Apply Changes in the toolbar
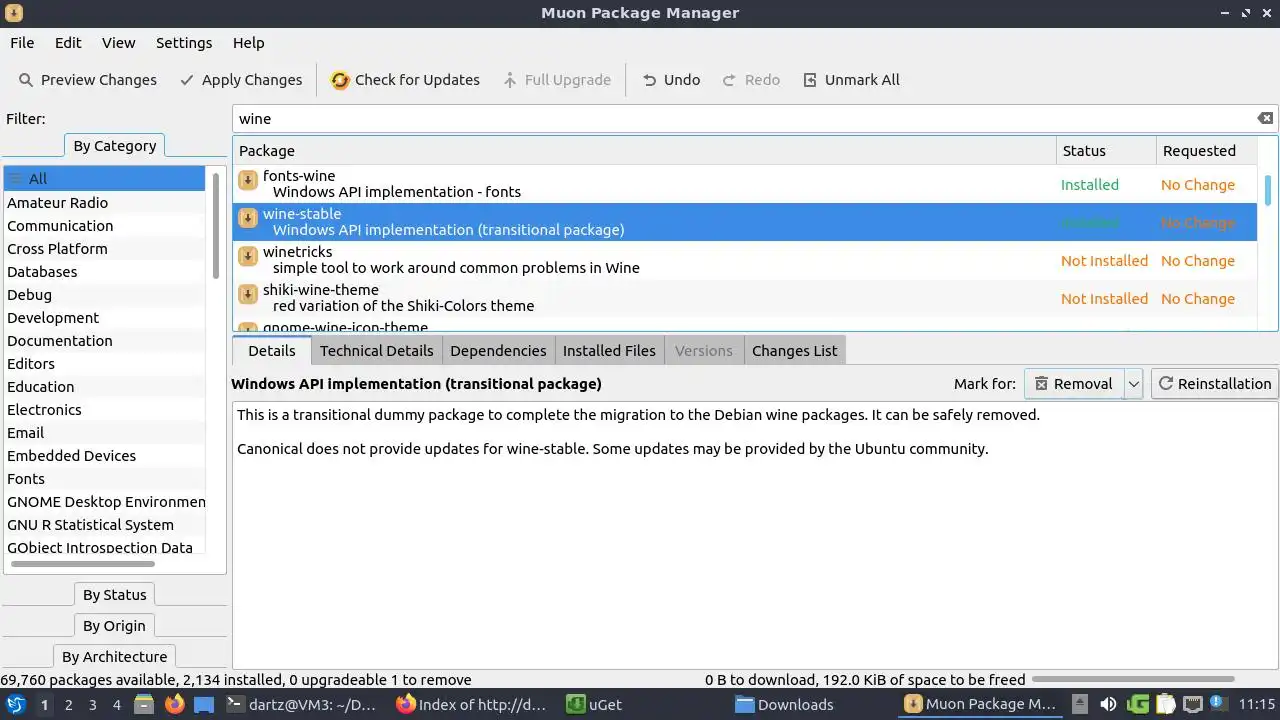 [x=241, y=80]
